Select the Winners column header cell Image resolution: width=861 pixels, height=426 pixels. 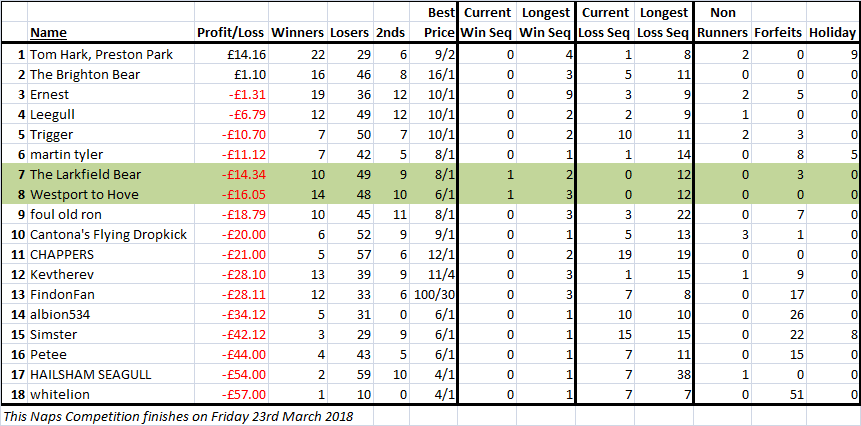(x=298, y=33)
